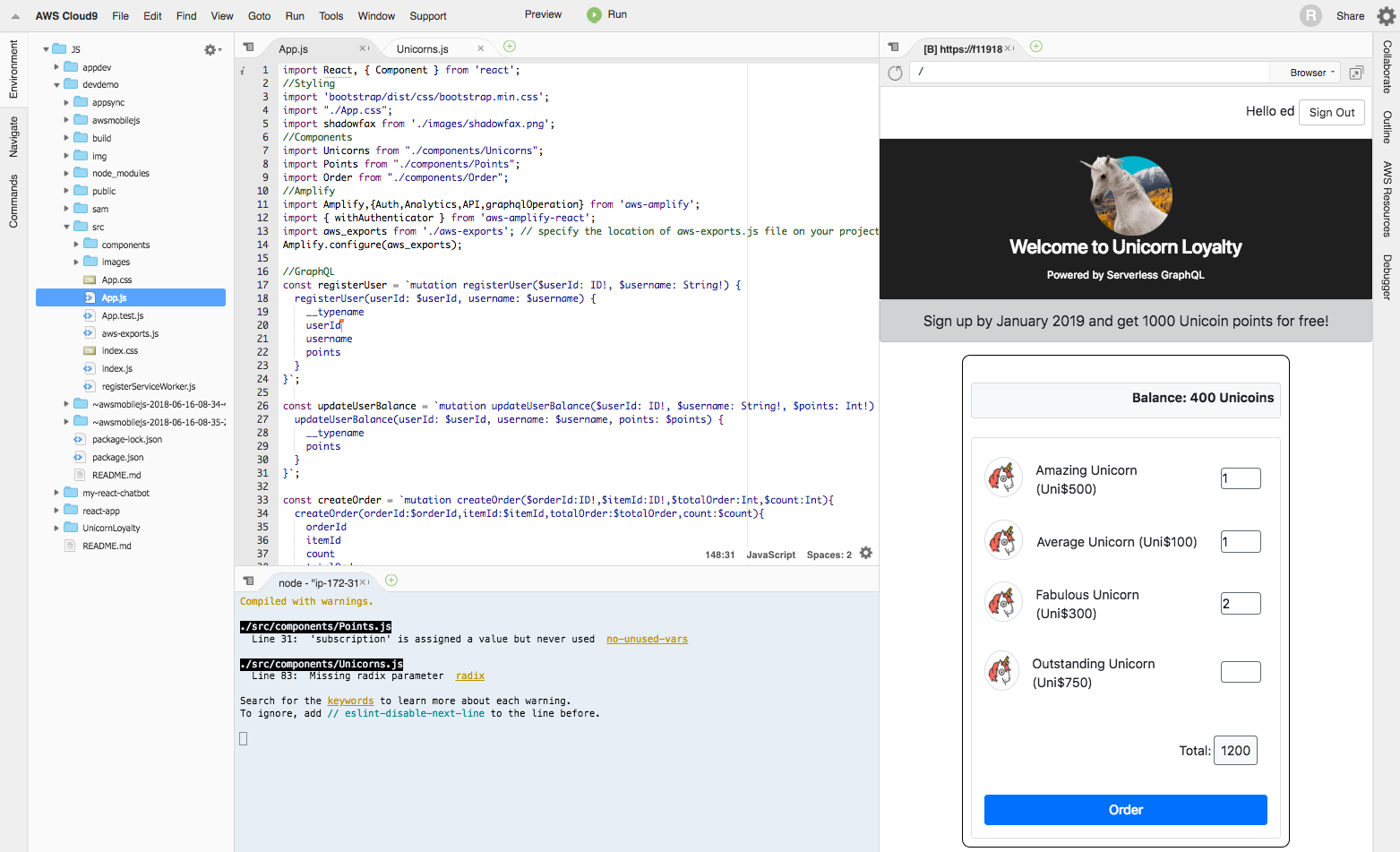Screen dimensions: 1400x852
Task: Open App.test.js file
Action: click(122, 315)
